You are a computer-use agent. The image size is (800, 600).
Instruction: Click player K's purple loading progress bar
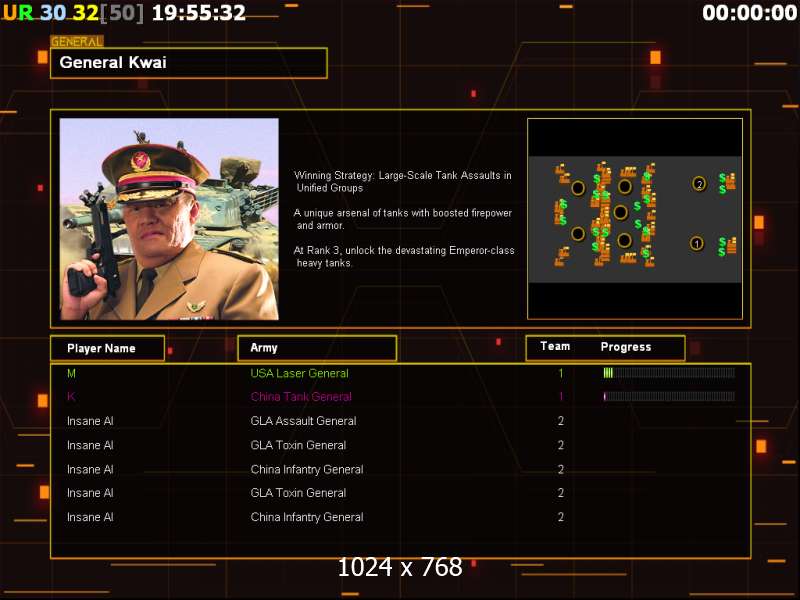pyautogui.click(x=669, y=396)
